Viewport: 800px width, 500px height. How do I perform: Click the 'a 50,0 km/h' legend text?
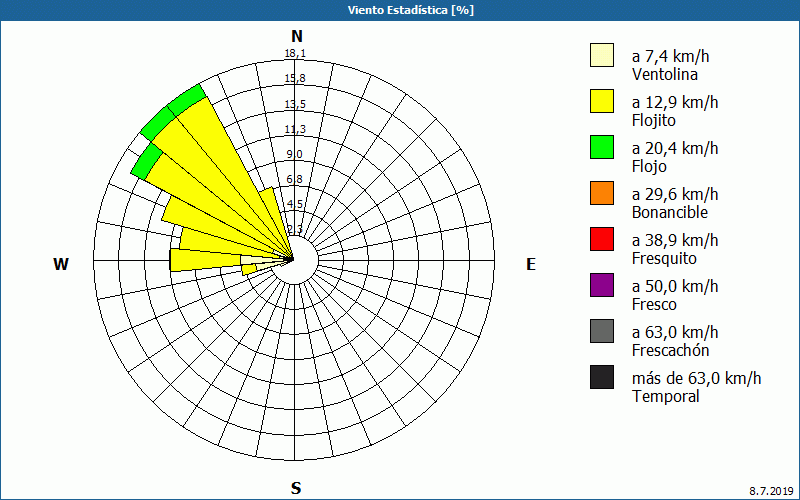[x=675, y=286]
